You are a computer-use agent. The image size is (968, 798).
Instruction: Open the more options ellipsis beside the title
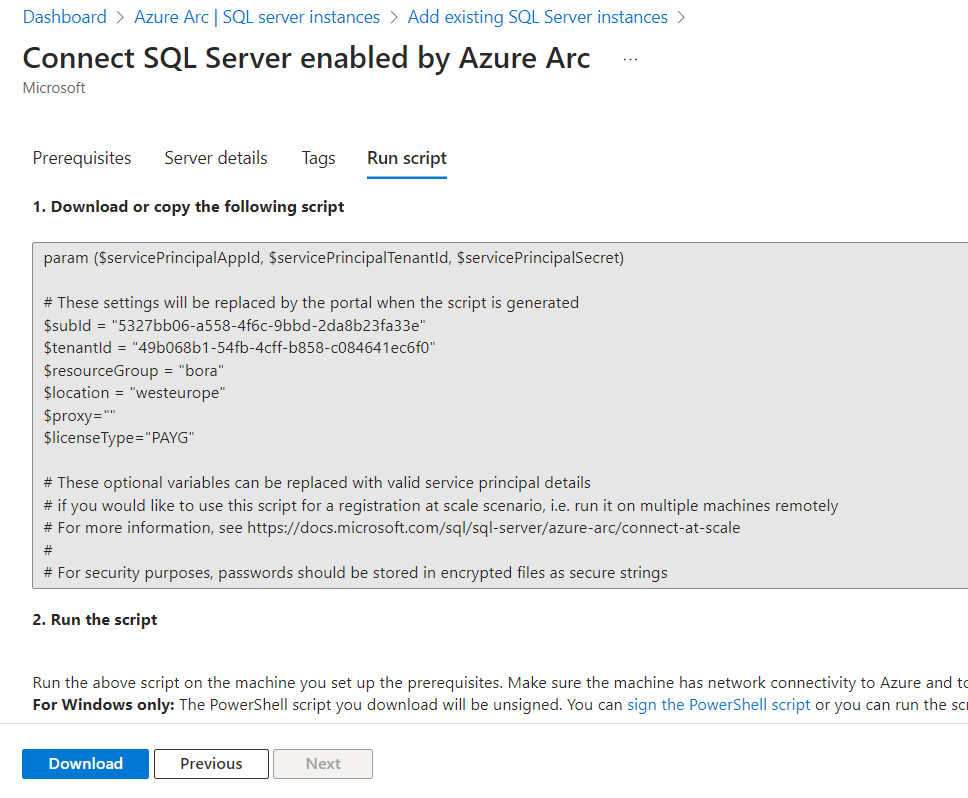coord(630,59)
